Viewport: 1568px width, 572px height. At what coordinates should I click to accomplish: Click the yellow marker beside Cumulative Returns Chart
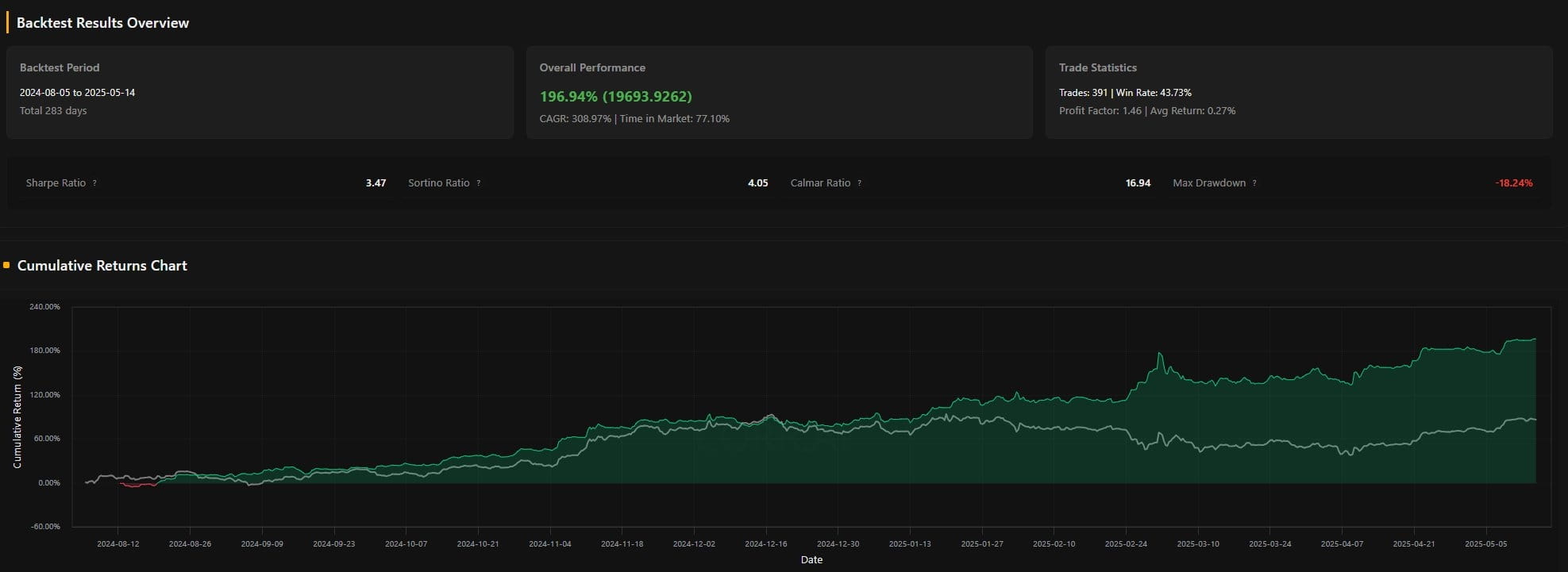(x=6, y=266)
